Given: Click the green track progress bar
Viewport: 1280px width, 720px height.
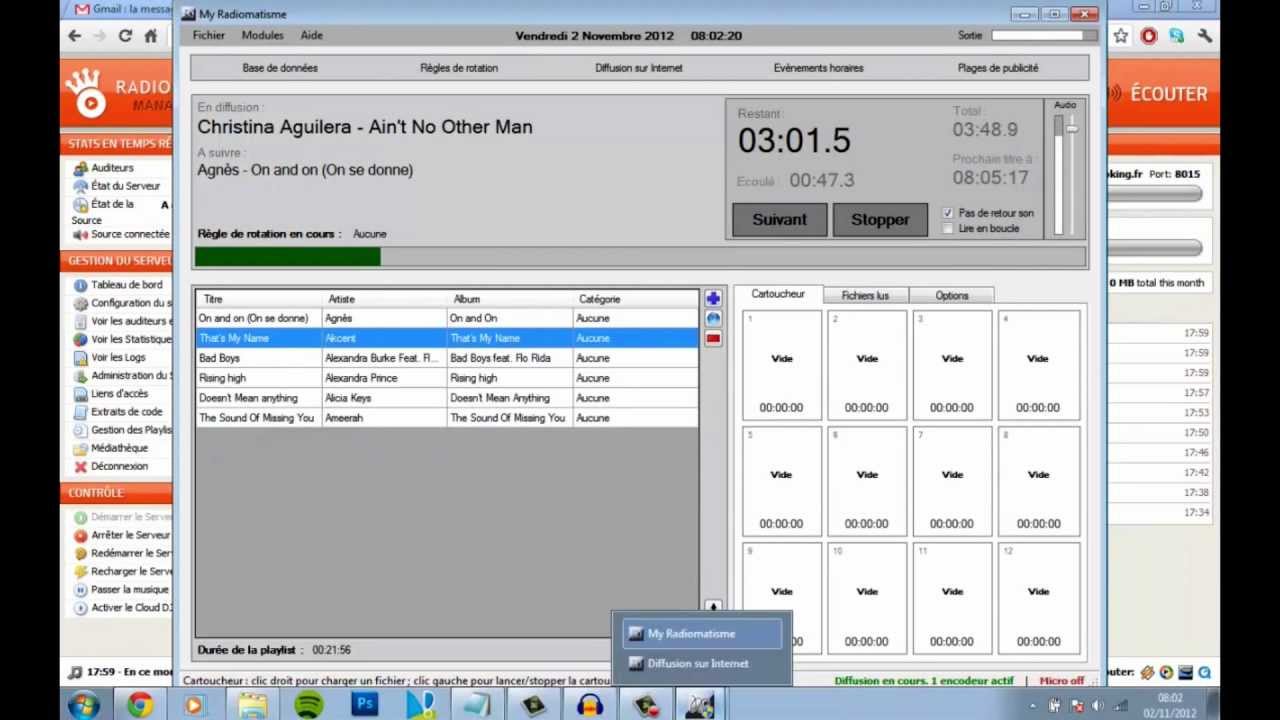Looking at the screenshot, I should click(x=288, y=257).
